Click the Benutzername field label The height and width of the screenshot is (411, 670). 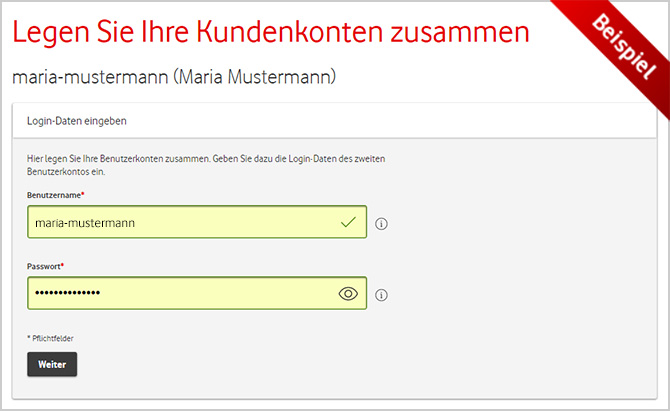[x=53, y=195]
